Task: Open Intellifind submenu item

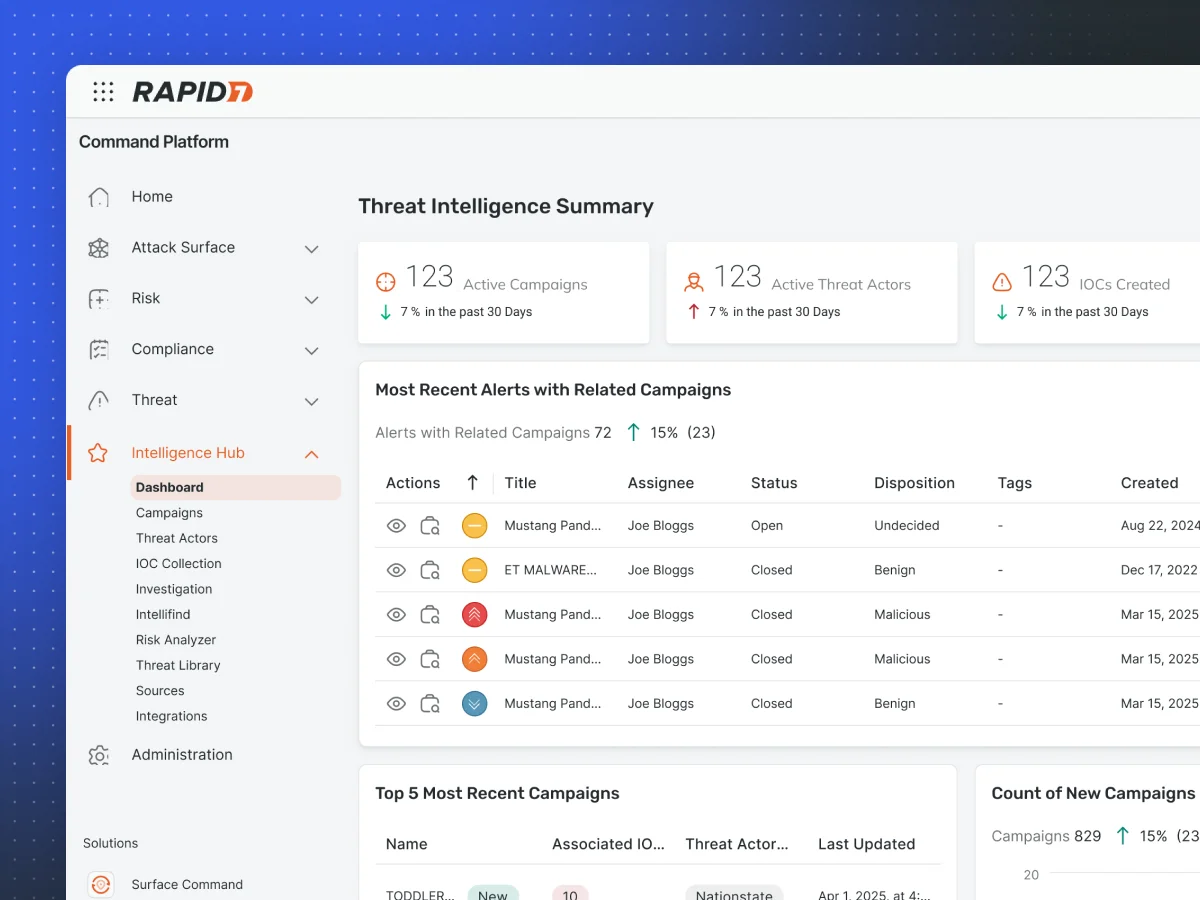Action: (x=163, y=615)
